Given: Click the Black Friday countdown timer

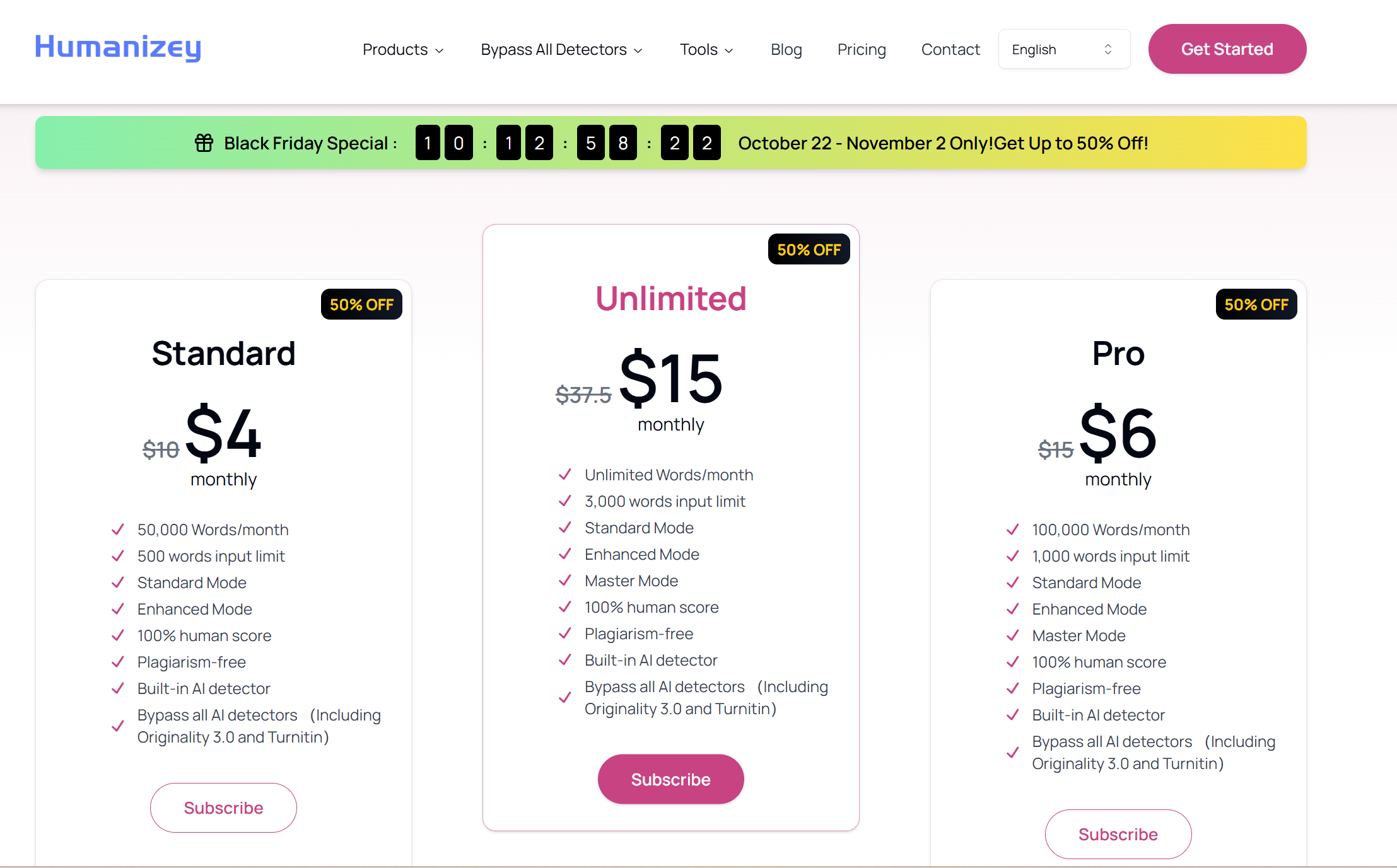Looking at the screenshot, I should pyautogui.click(x=568, y=143).
